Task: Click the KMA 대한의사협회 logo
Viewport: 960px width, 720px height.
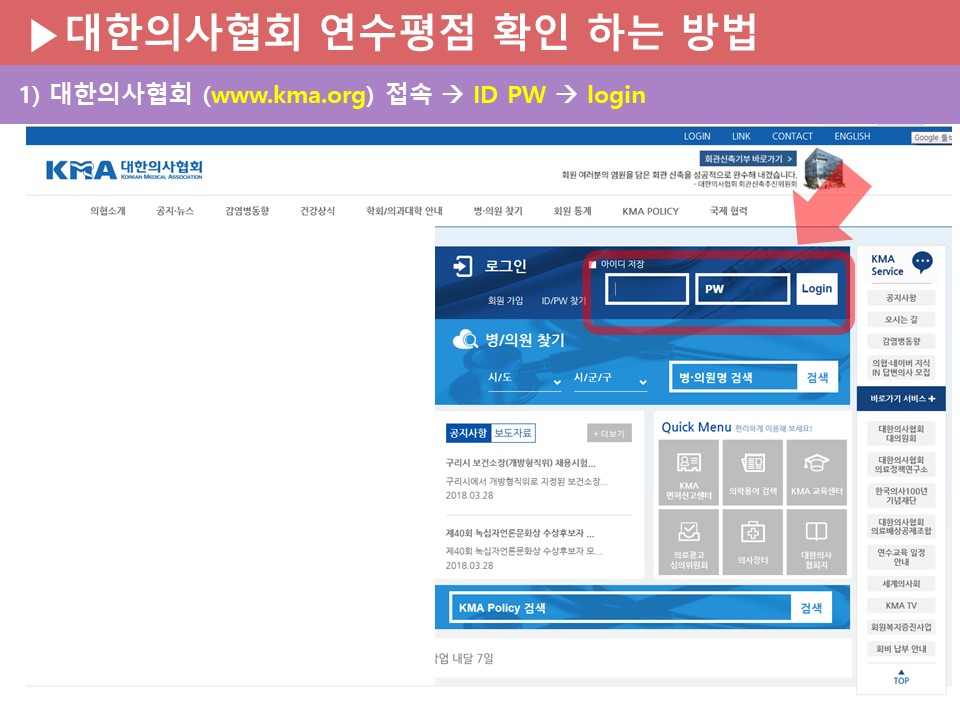Action: 124,170
